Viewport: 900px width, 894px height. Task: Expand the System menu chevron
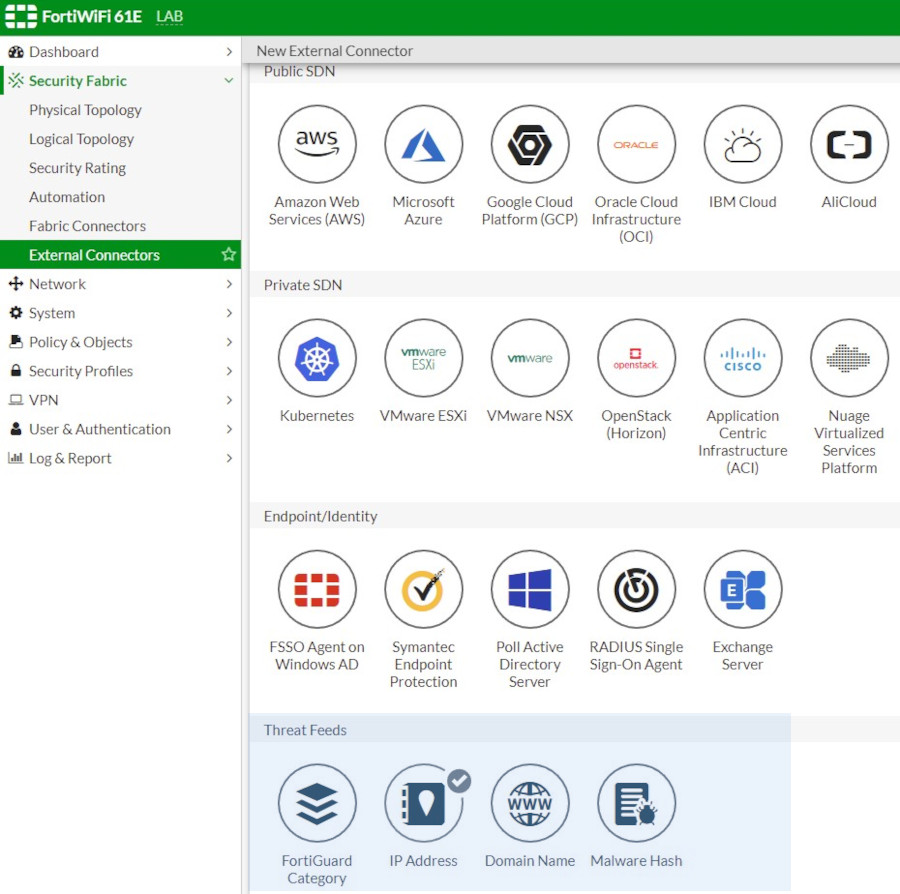coord(229,313)
